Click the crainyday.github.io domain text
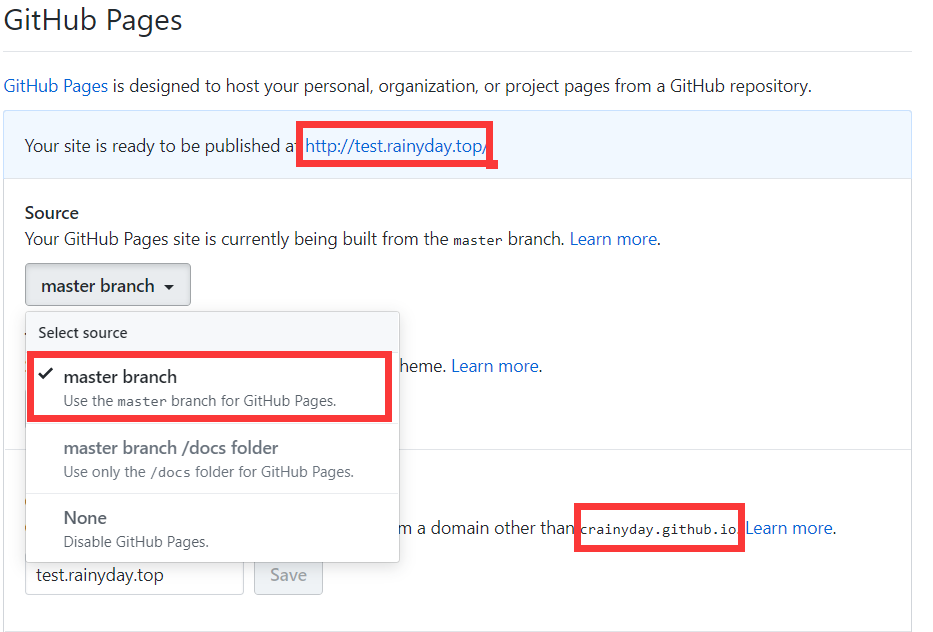The image size is (933, 632). coord(658,527)
